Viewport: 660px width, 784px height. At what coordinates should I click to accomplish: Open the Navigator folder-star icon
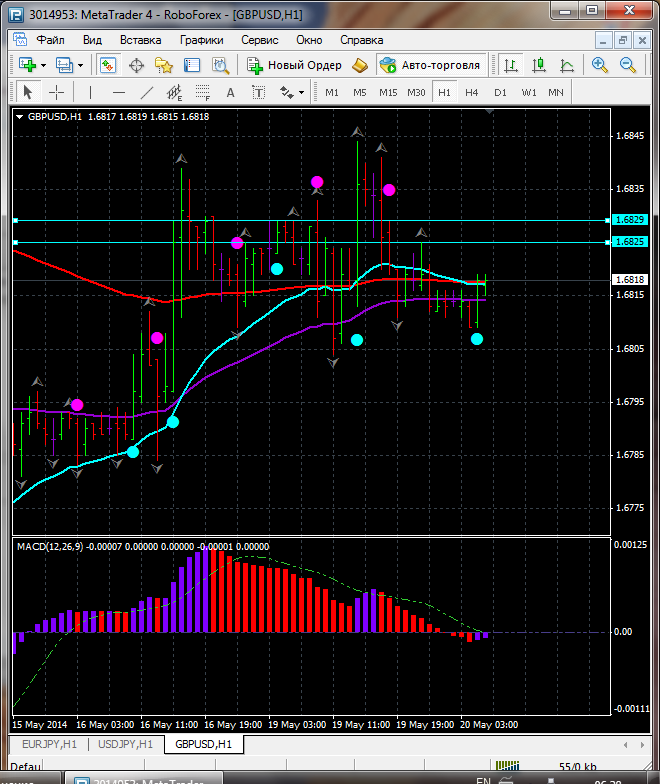pos(164,65)
